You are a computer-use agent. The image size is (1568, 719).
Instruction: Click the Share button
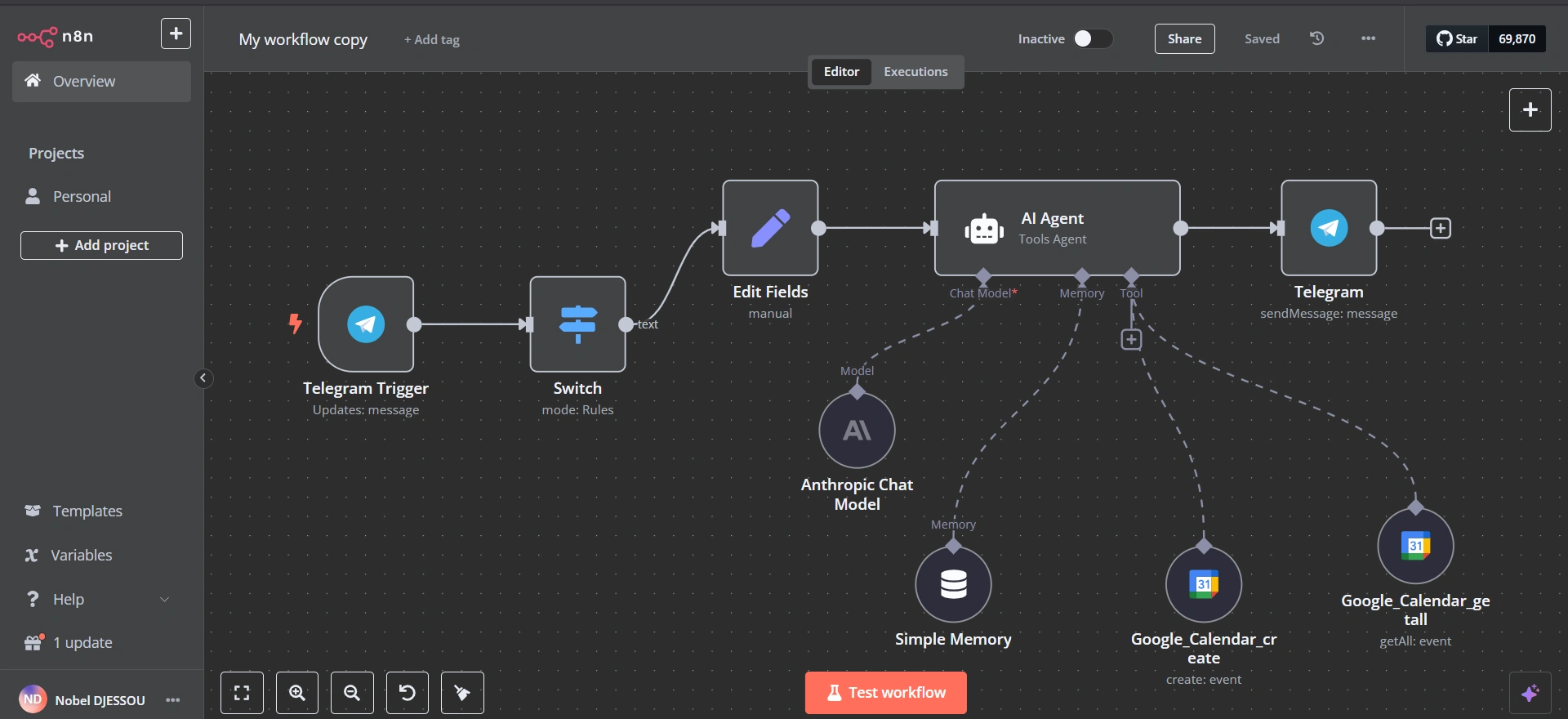tap(1184, 38)
